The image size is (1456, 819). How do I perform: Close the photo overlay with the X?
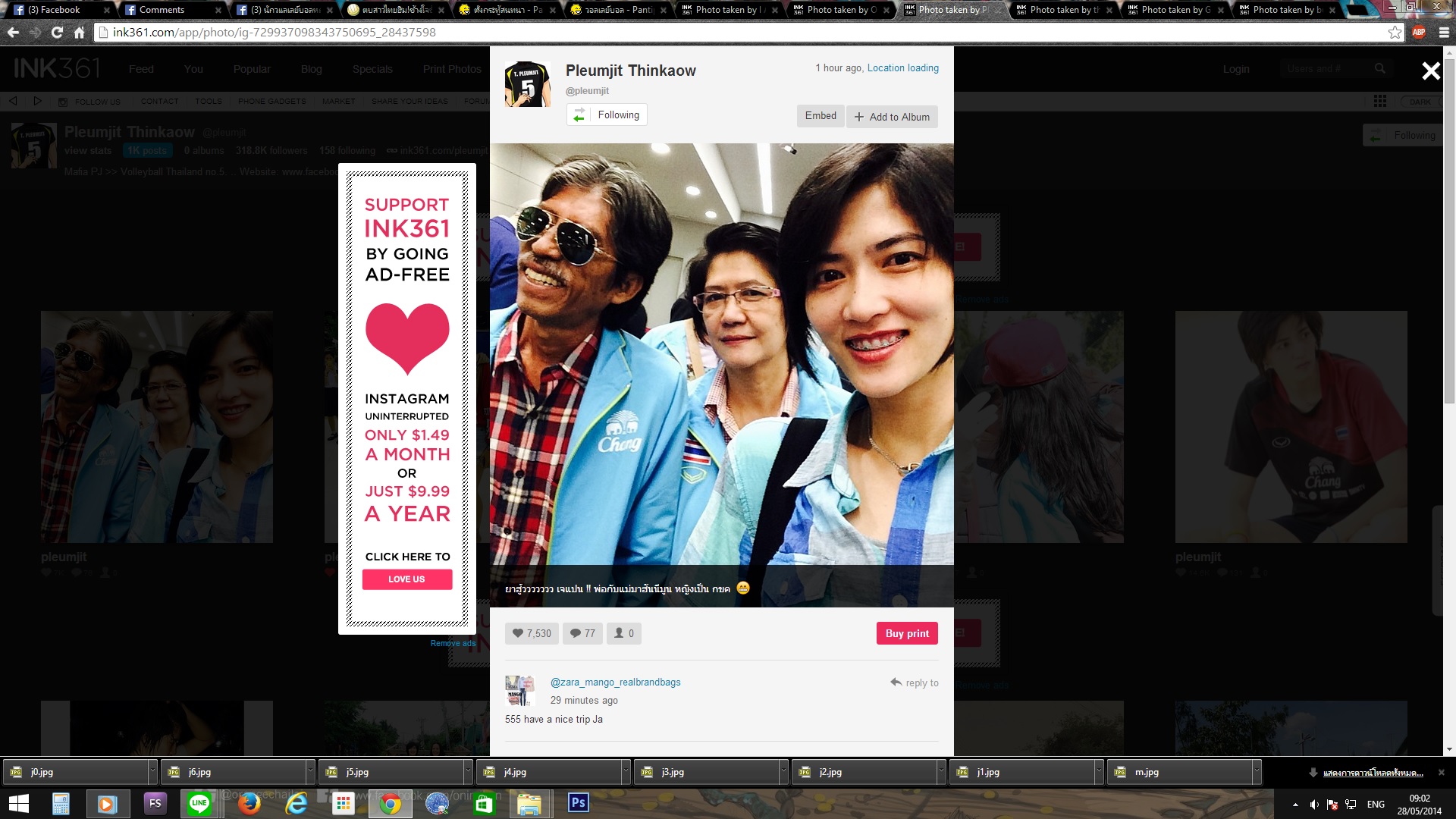pyautogui.click(x=1430, y=71)
